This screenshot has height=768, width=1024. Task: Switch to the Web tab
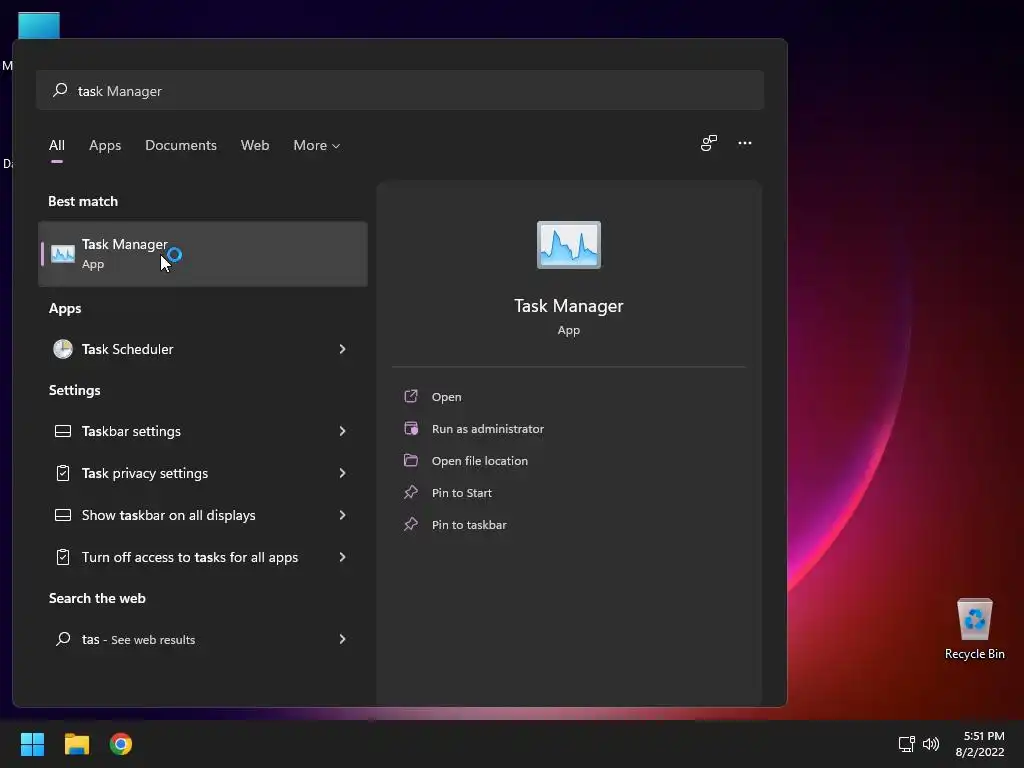(x=255, y=146)
